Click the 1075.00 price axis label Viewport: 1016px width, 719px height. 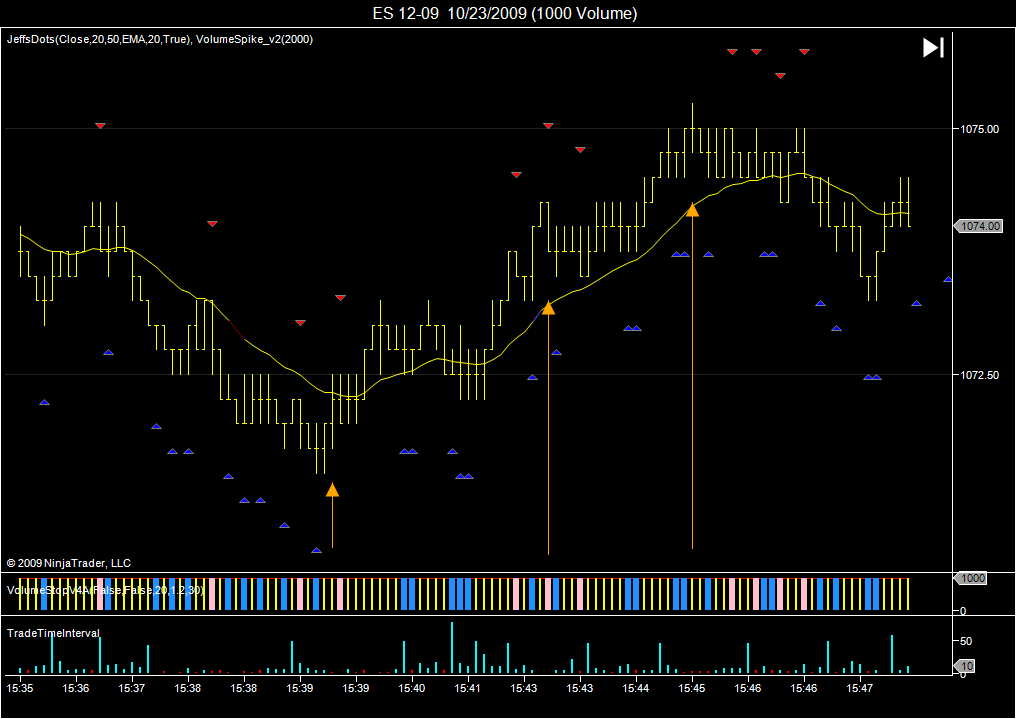click(x=980, y=129)
